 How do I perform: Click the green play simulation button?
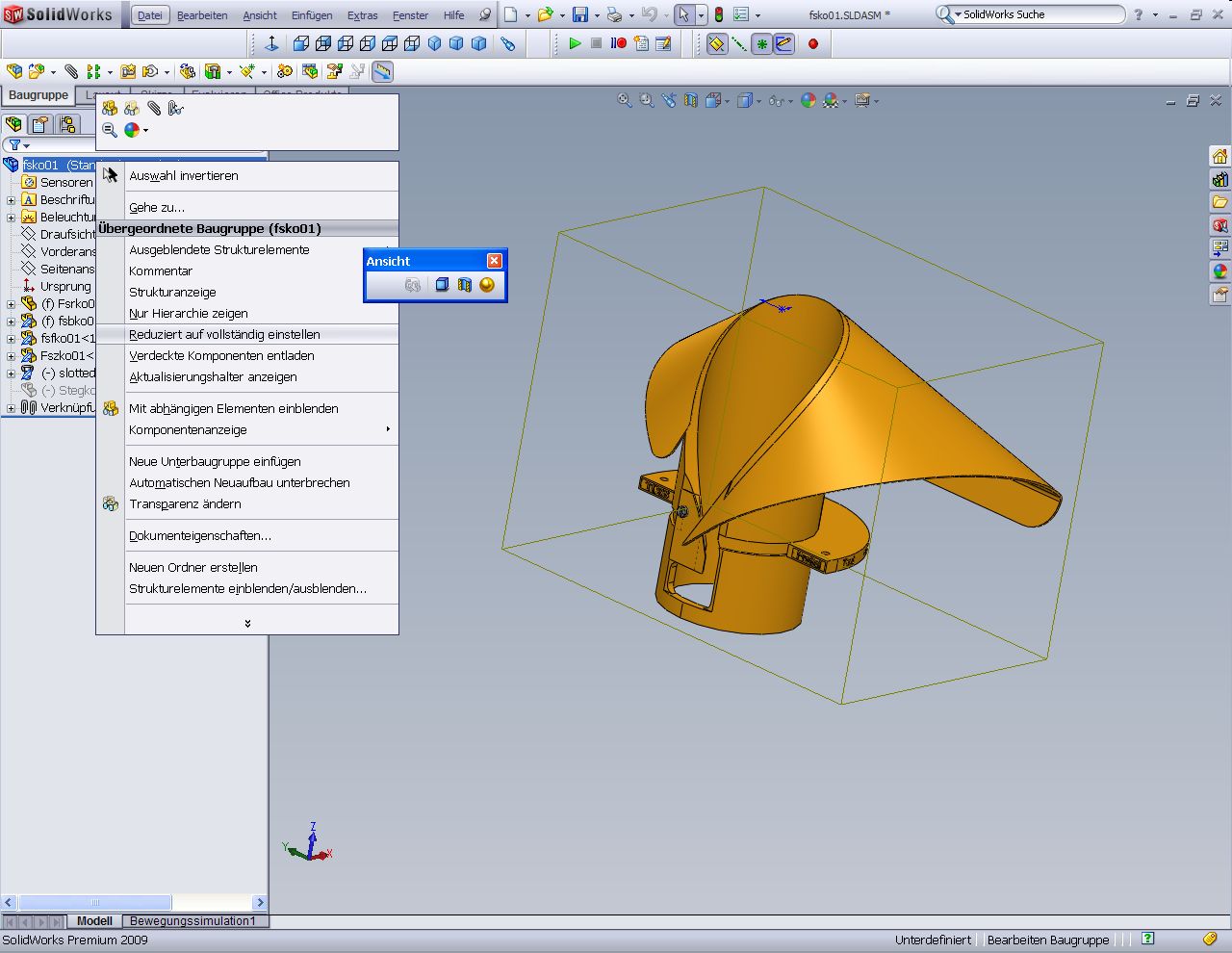point(575,43)
